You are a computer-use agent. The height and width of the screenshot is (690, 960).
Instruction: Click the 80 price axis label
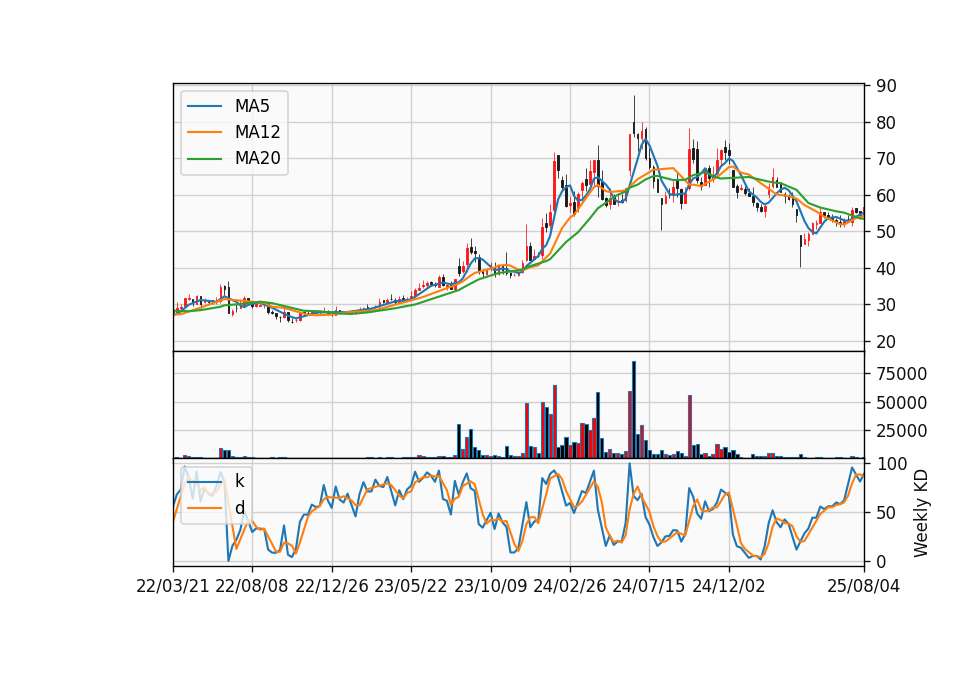click(886, 123)
